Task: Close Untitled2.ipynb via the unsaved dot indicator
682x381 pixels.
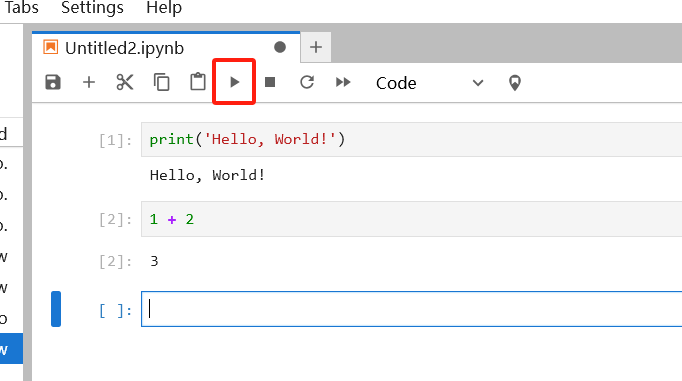Action: pyautogui.click(x=280, y=47)
